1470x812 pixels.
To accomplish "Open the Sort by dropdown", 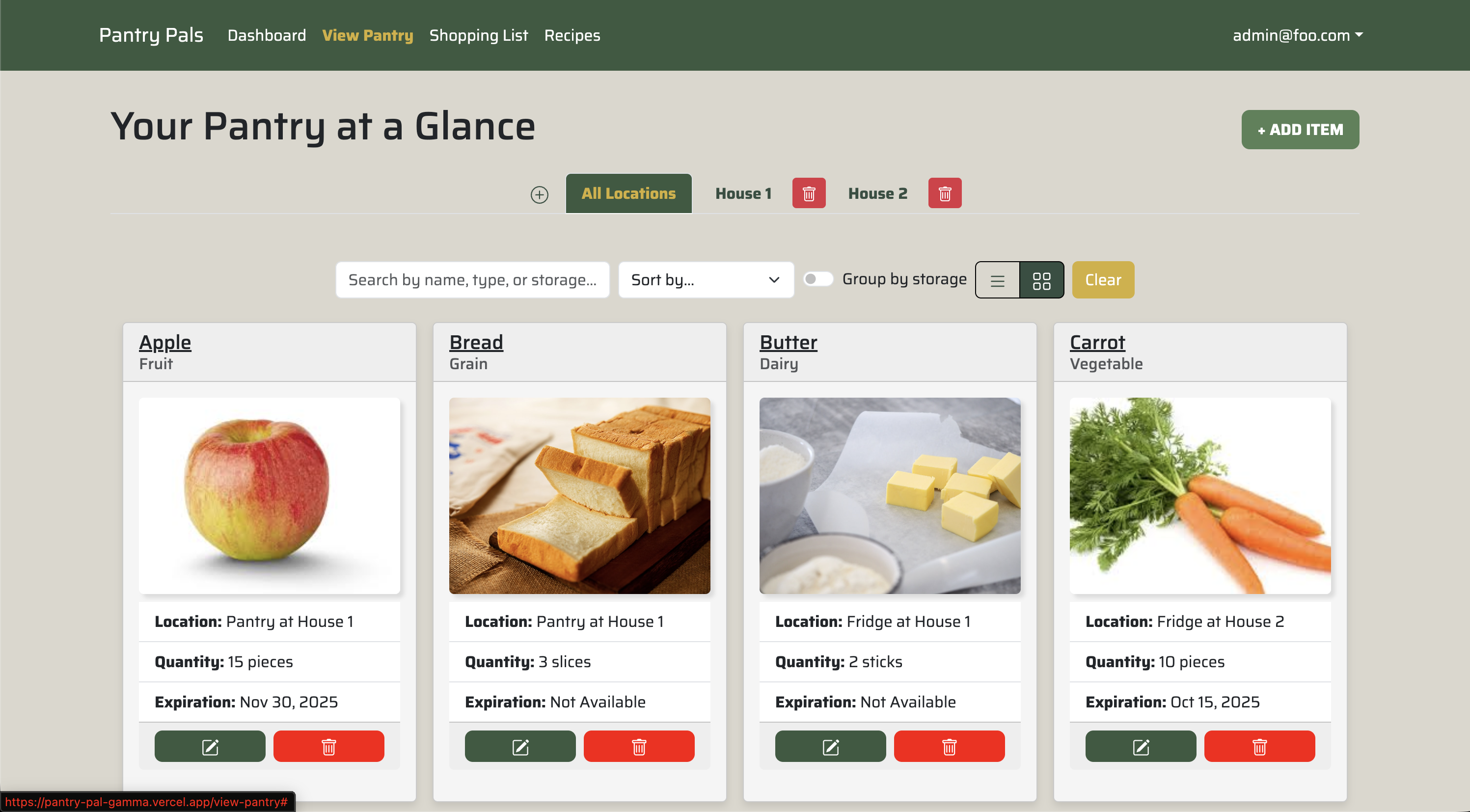I will coord(706,280).
